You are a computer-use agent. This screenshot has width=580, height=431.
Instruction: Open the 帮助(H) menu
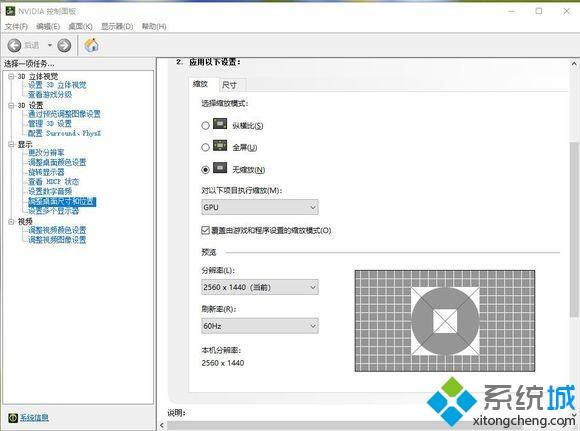point(154,26)
